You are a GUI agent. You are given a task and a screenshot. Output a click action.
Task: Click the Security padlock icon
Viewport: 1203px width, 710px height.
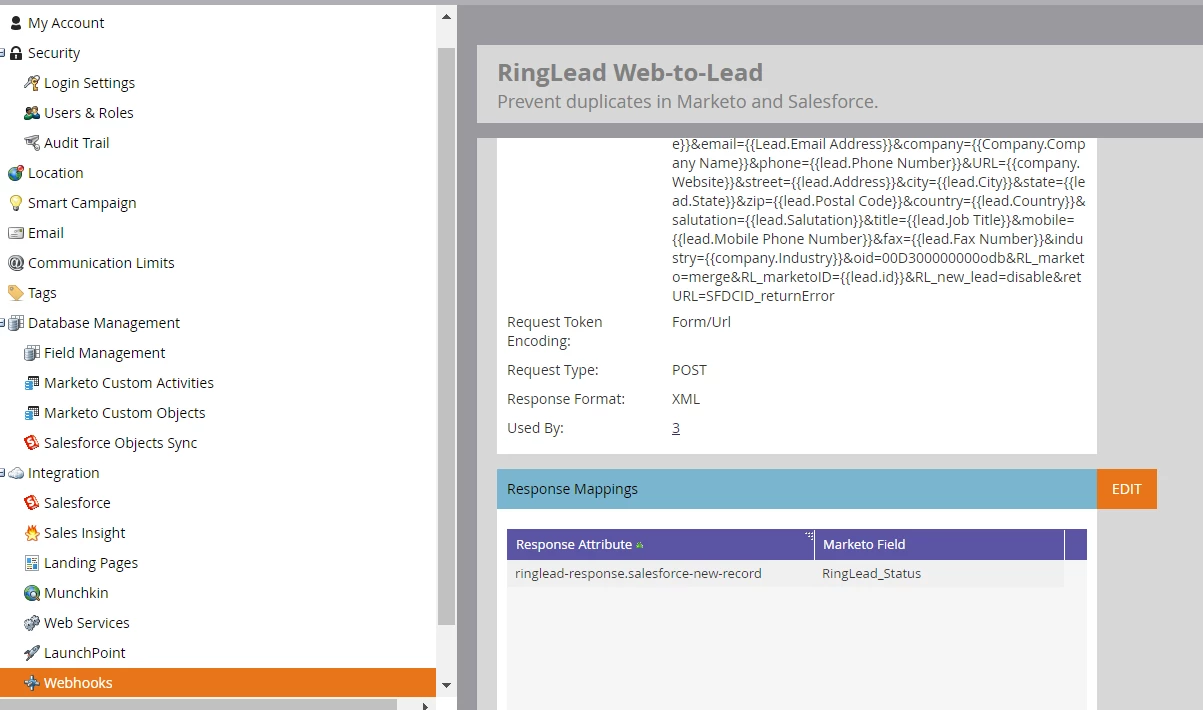15,53
